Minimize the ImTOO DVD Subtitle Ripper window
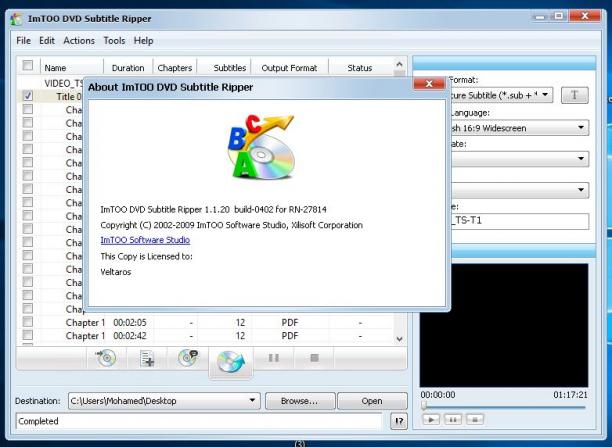 click(540, 16)
